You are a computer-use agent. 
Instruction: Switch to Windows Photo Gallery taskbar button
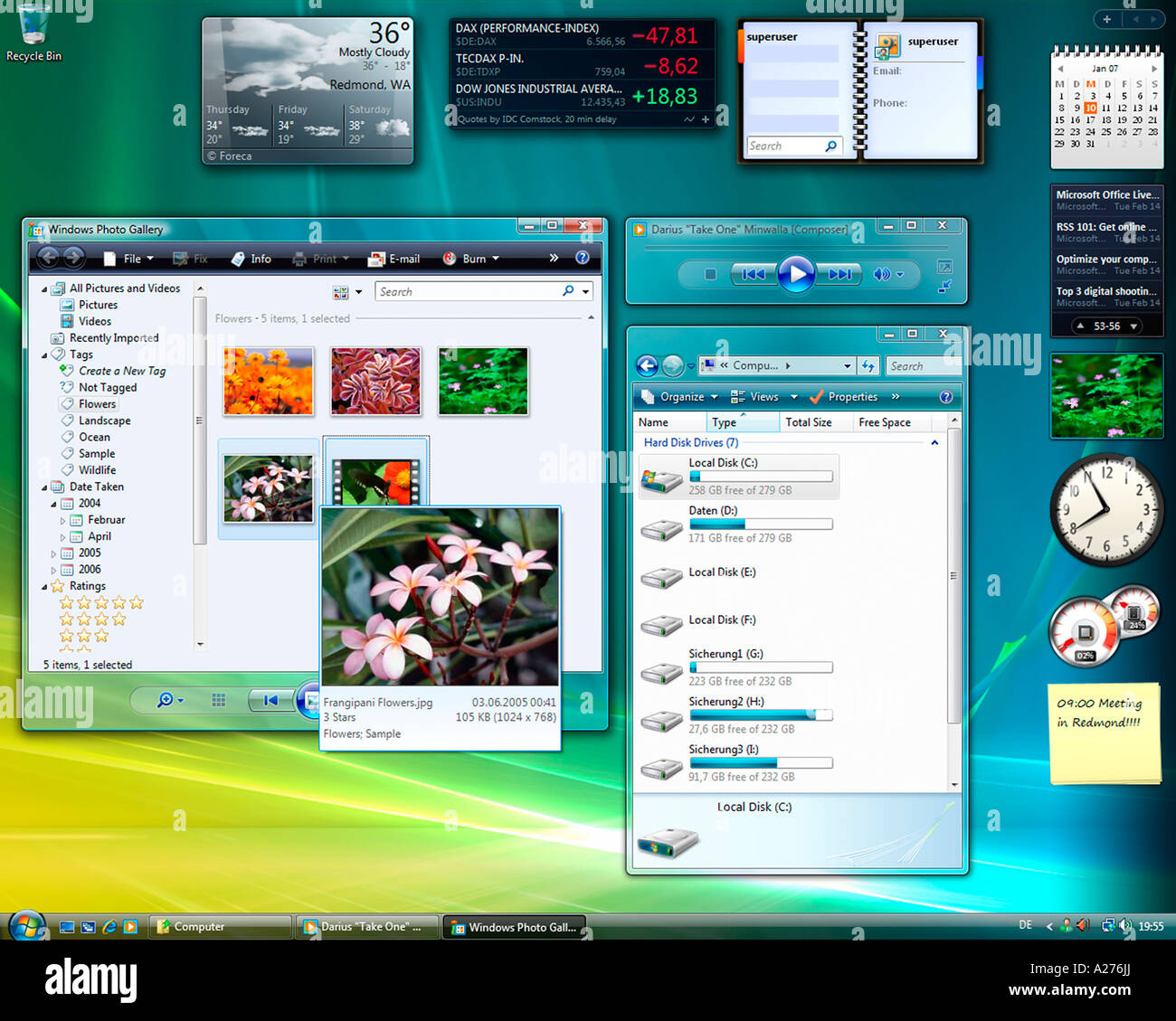pos(516,927)
